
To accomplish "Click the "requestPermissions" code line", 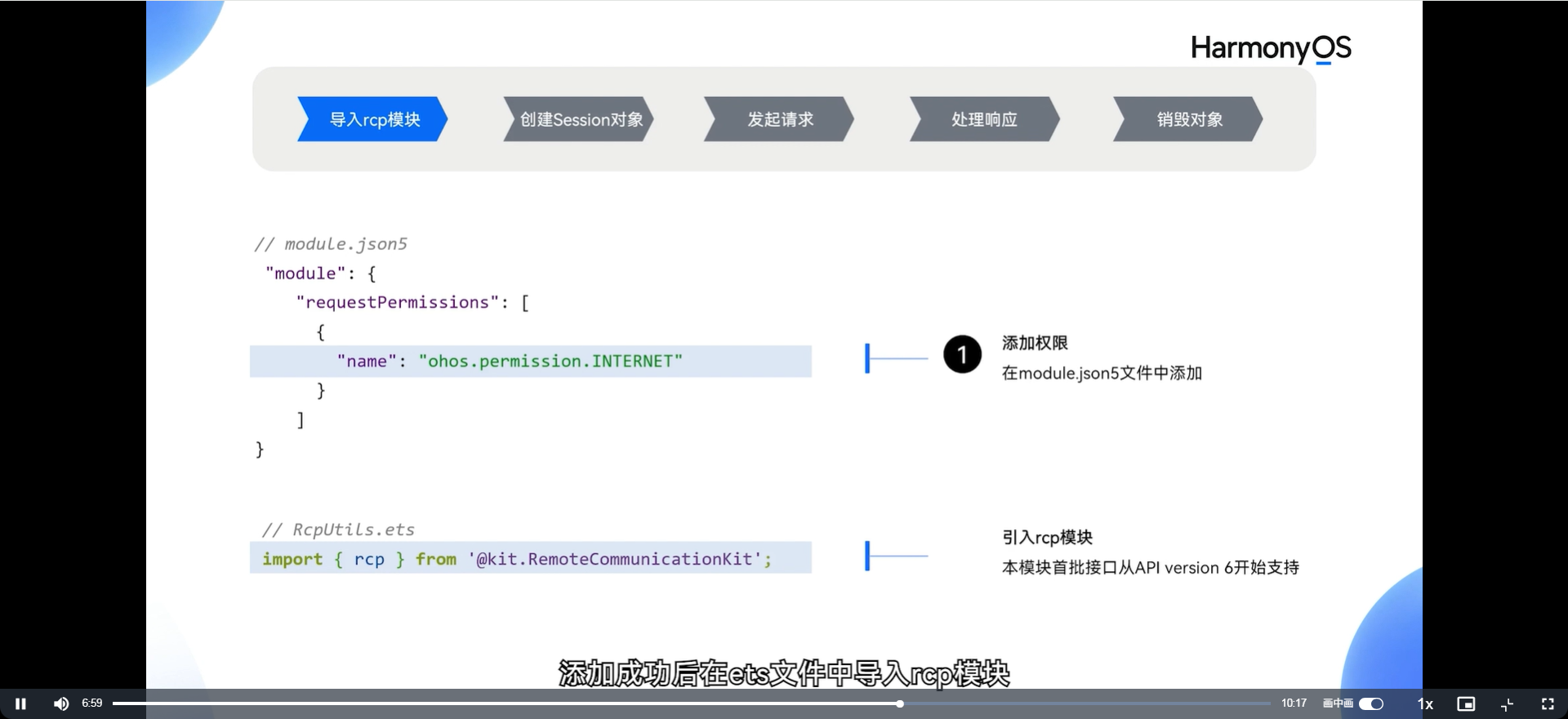I will (412, 302).
